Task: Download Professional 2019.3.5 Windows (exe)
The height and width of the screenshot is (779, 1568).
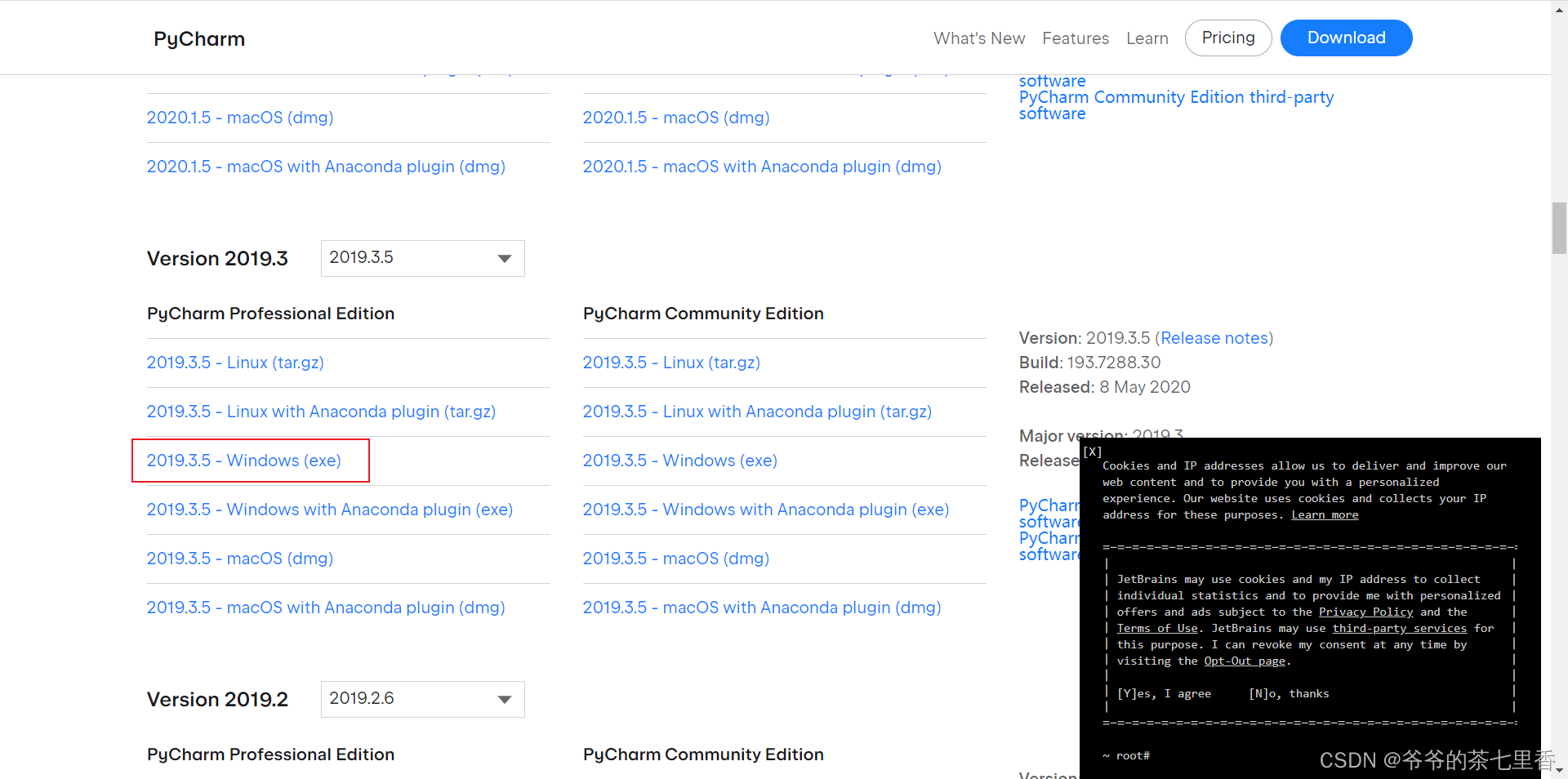Action: pos(244,461)
